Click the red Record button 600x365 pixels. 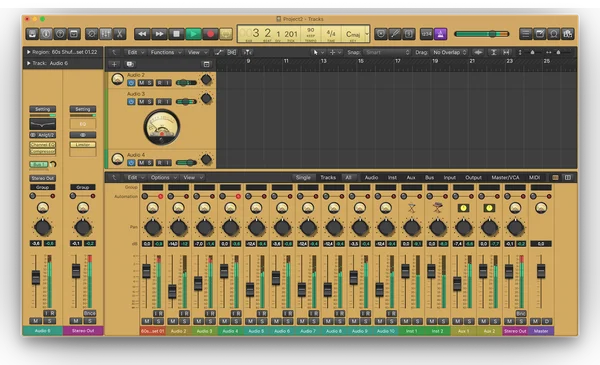click(x=210, y=34)
